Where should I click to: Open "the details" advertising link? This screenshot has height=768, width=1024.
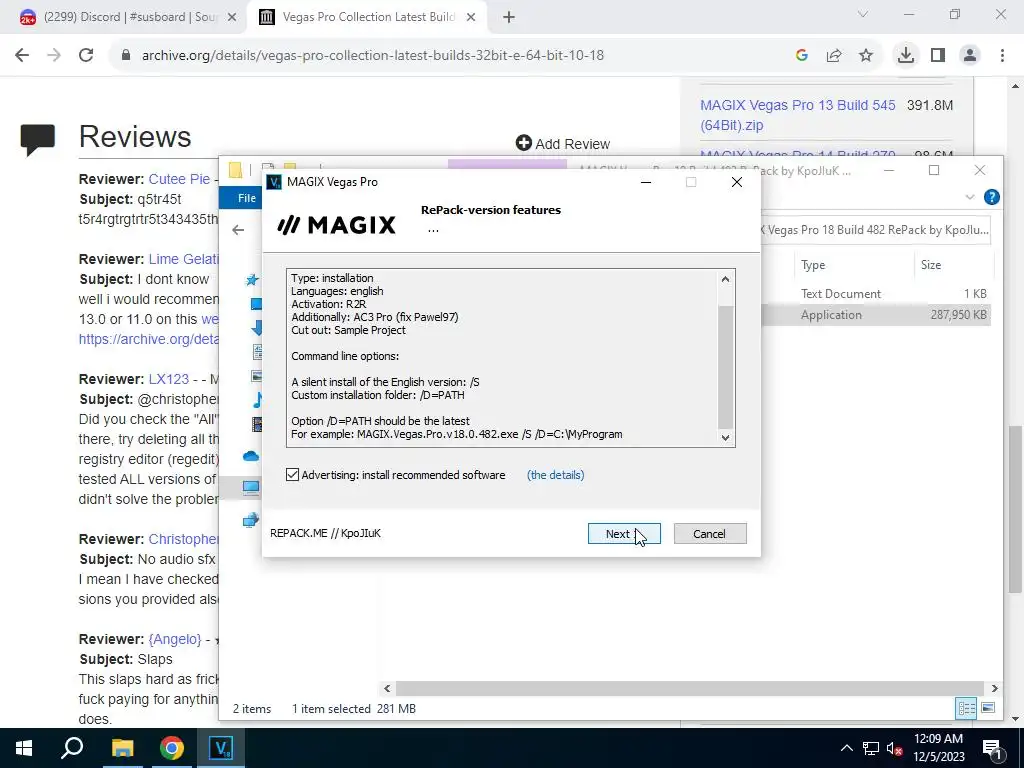click(556, 475)
